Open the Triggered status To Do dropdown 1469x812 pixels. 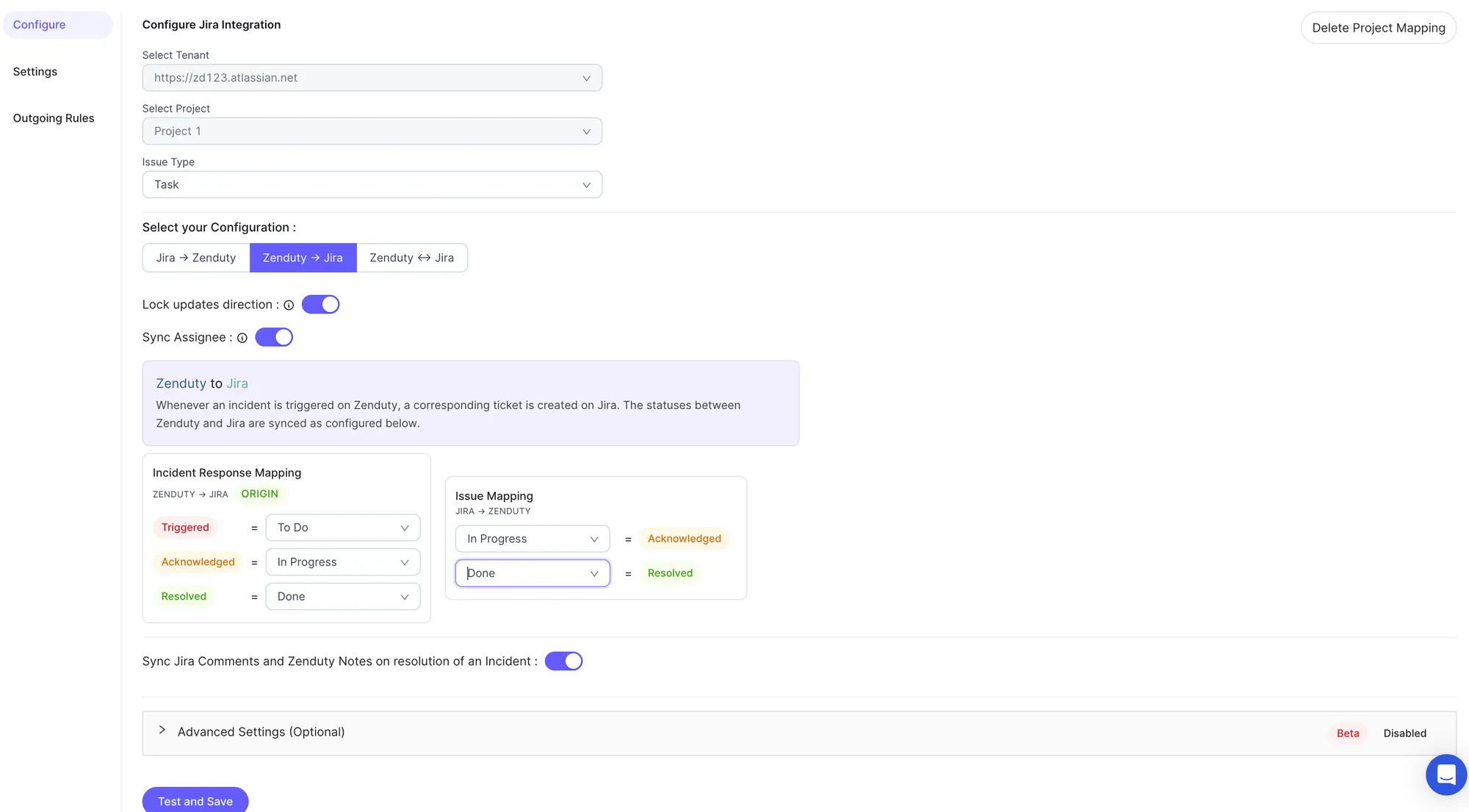[342, 528]
